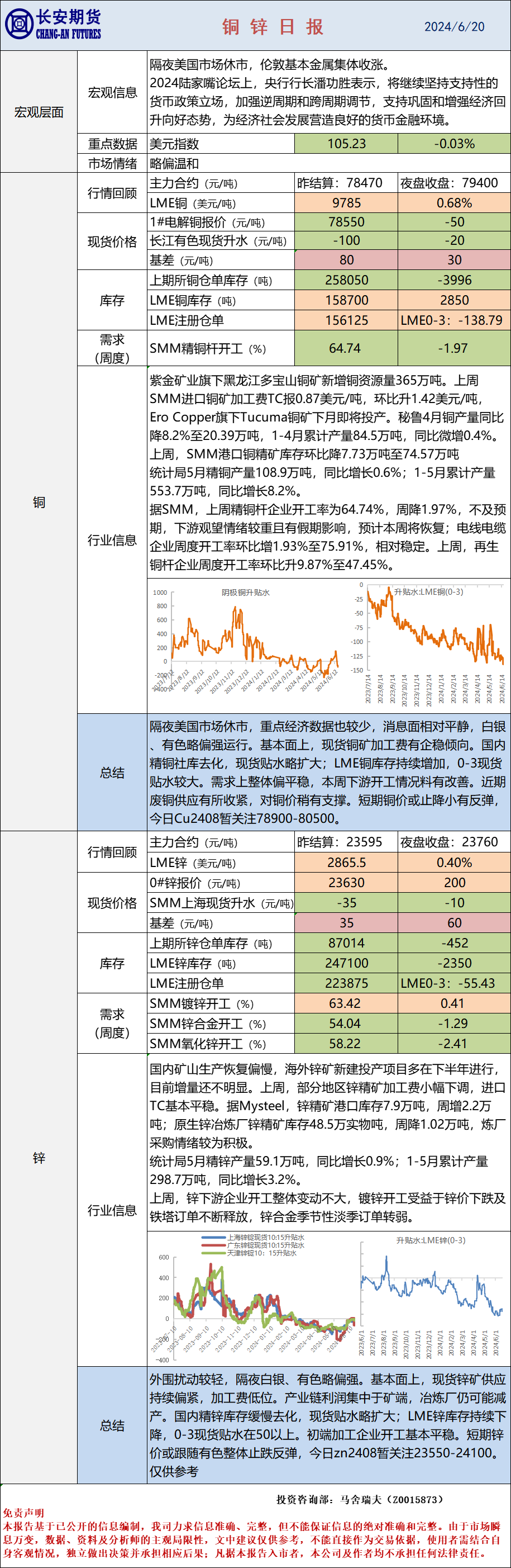Select the 0#锌报价 value 23630
The image size is (511, 1568).
coord(346,882)
